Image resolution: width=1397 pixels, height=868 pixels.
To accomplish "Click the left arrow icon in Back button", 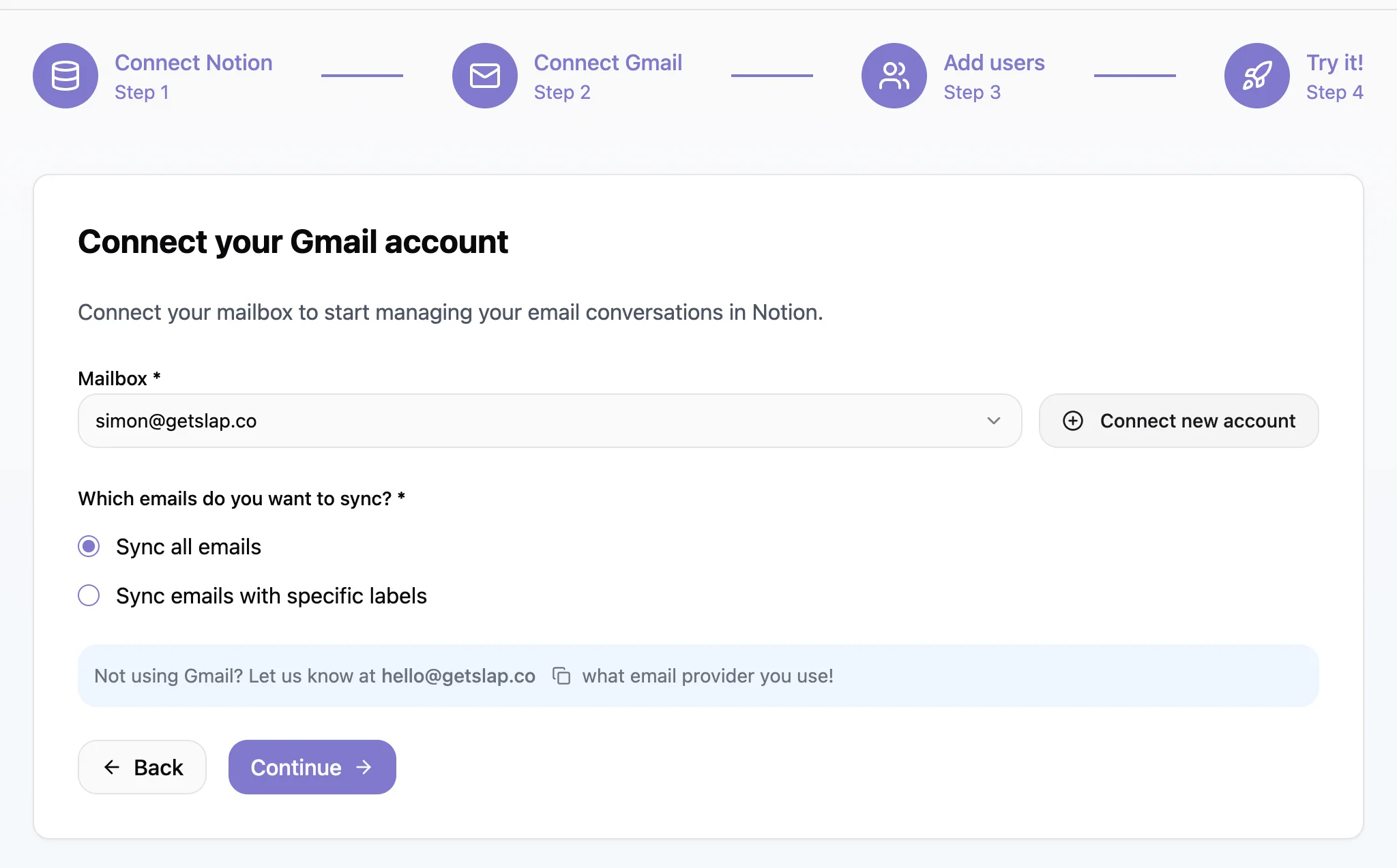I will click(112, 768).
